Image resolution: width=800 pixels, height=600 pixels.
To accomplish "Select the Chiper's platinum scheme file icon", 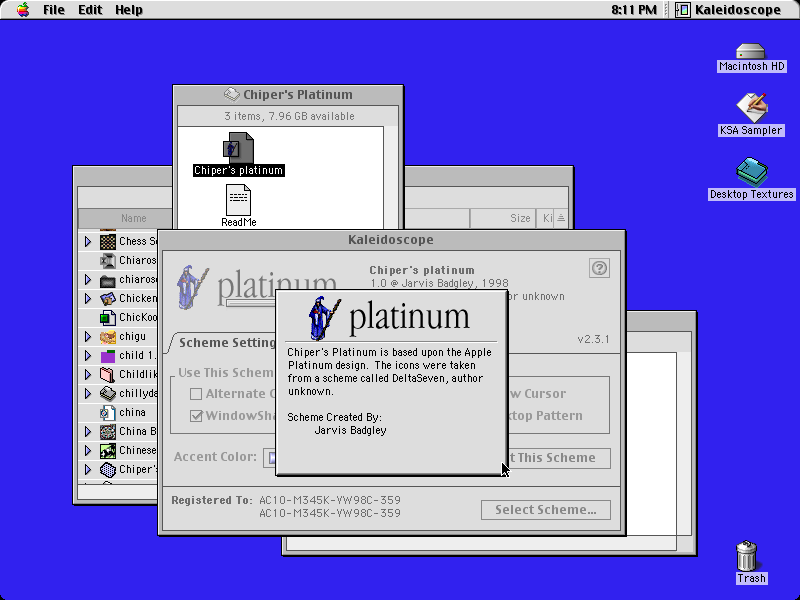I will tap(238, 147).
